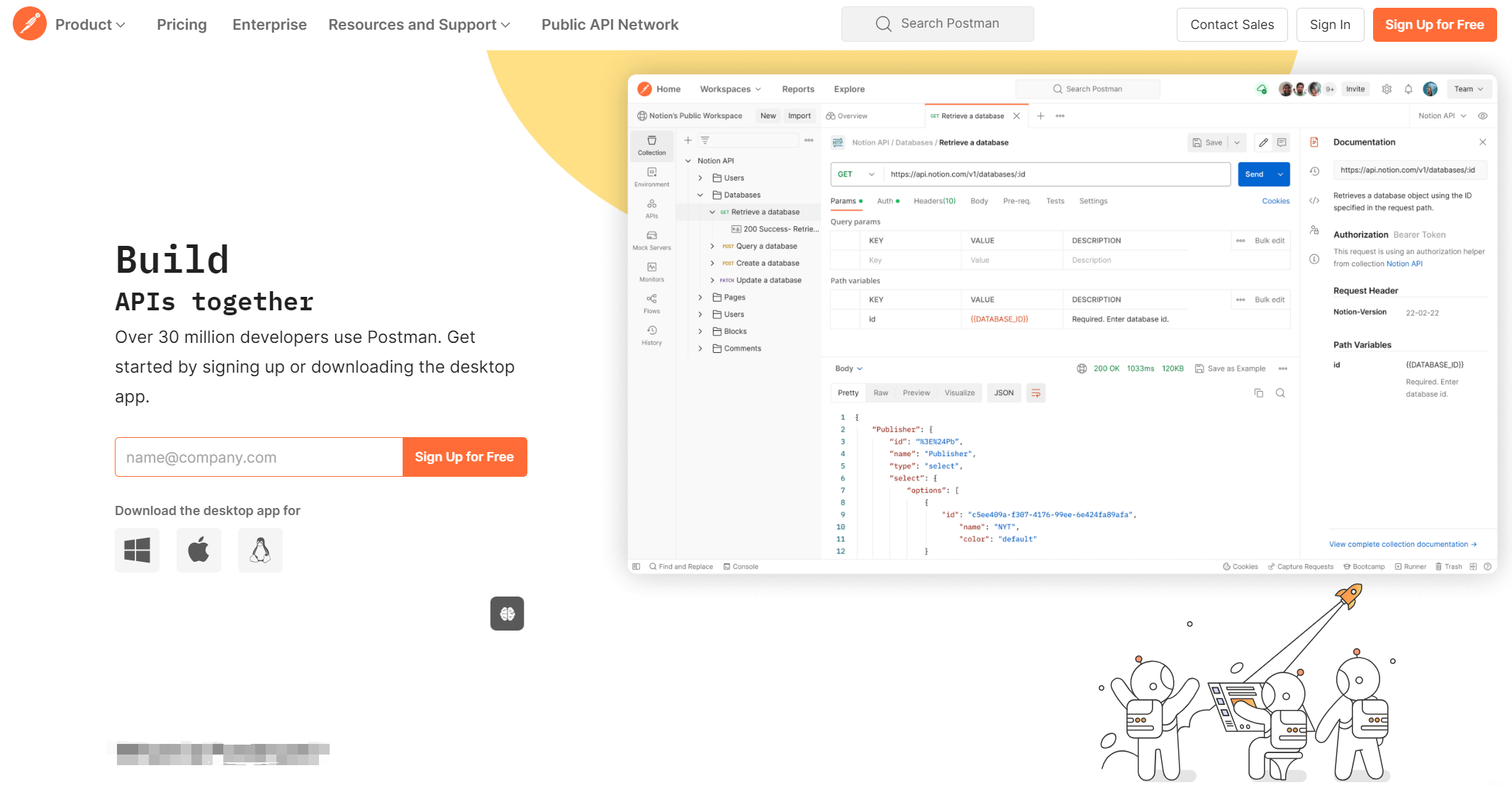Switch to the Tests tab in preview
Image resolution: width=1512 pixels, height=785 pixels.
pyautogui.click(x=1055, y=201)
